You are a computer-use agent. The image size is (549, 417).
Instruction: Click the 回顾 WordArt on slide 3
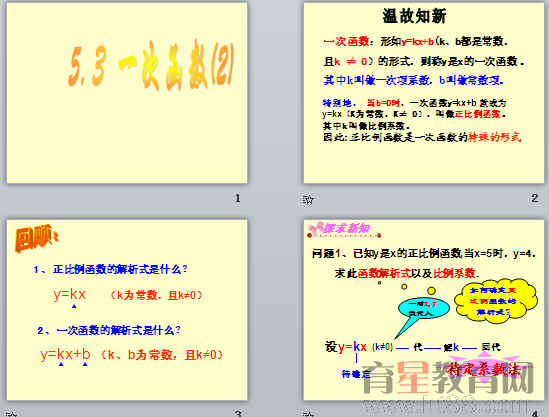click(x=36, y=238)
